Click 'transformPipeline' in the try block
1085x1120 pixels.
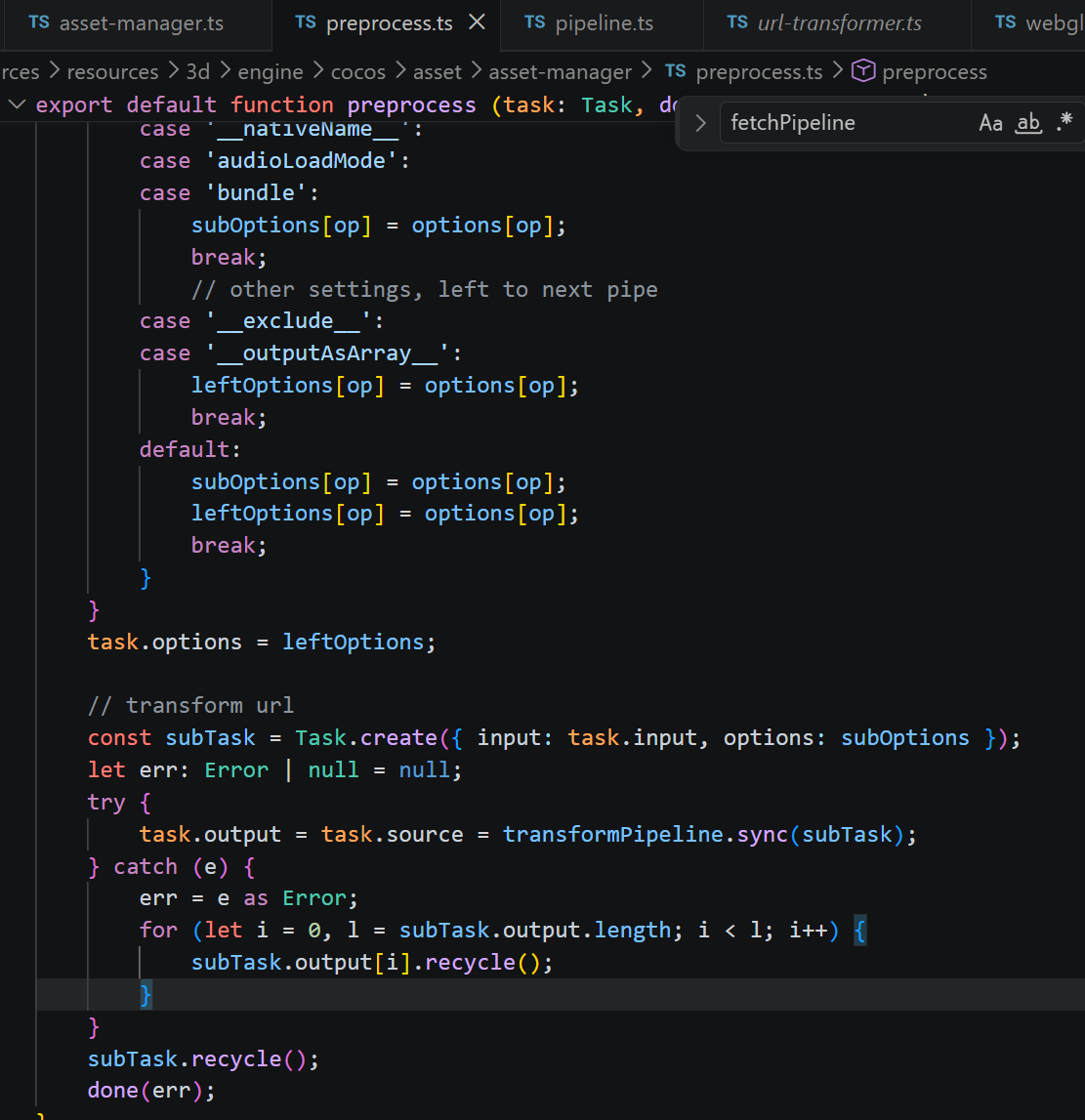click(613, 834)
